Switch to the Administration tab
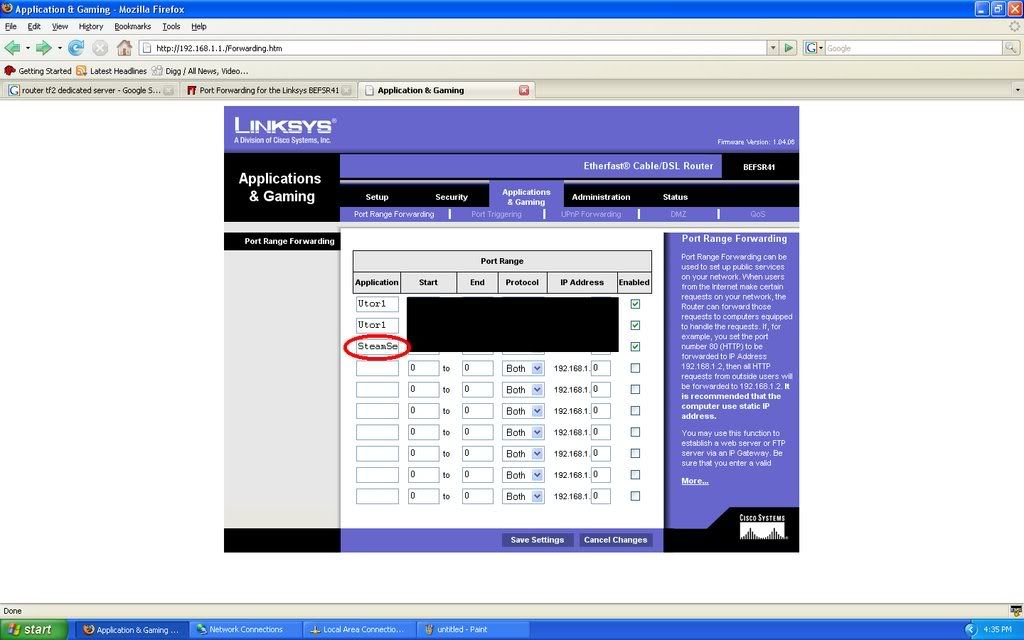The width and height of the screenshot is (1024, 640). coord(600,197)
